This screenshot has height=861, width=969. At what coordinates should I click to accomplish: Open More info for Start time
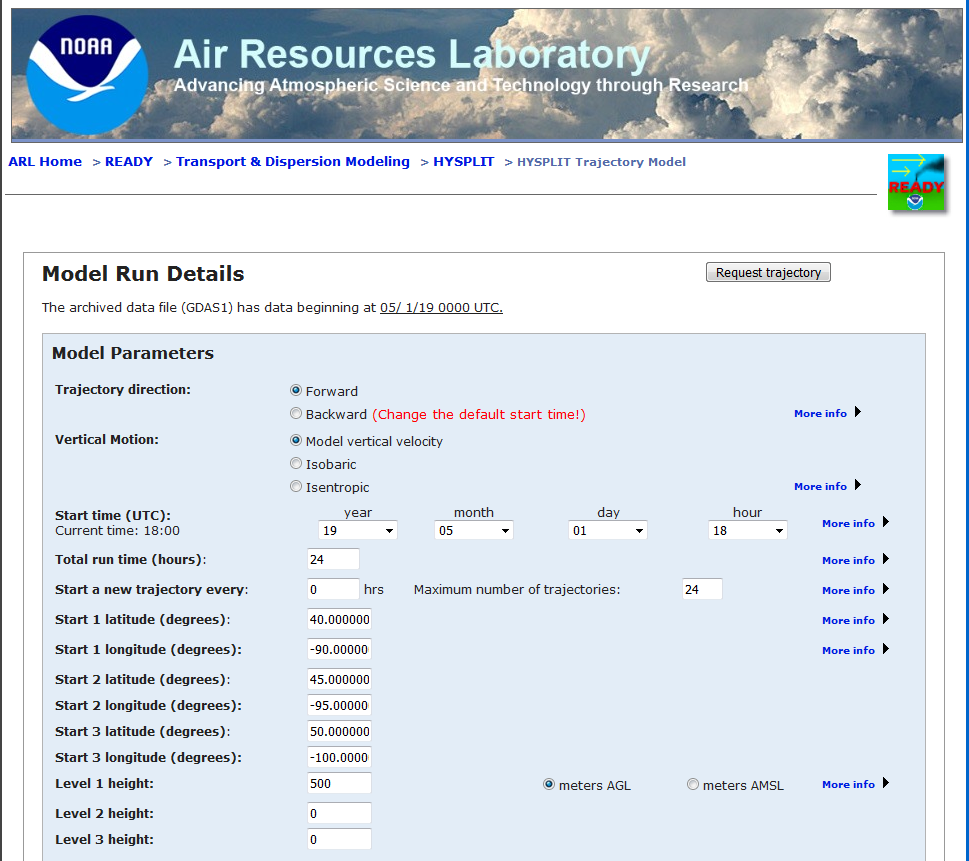[848, 524]
